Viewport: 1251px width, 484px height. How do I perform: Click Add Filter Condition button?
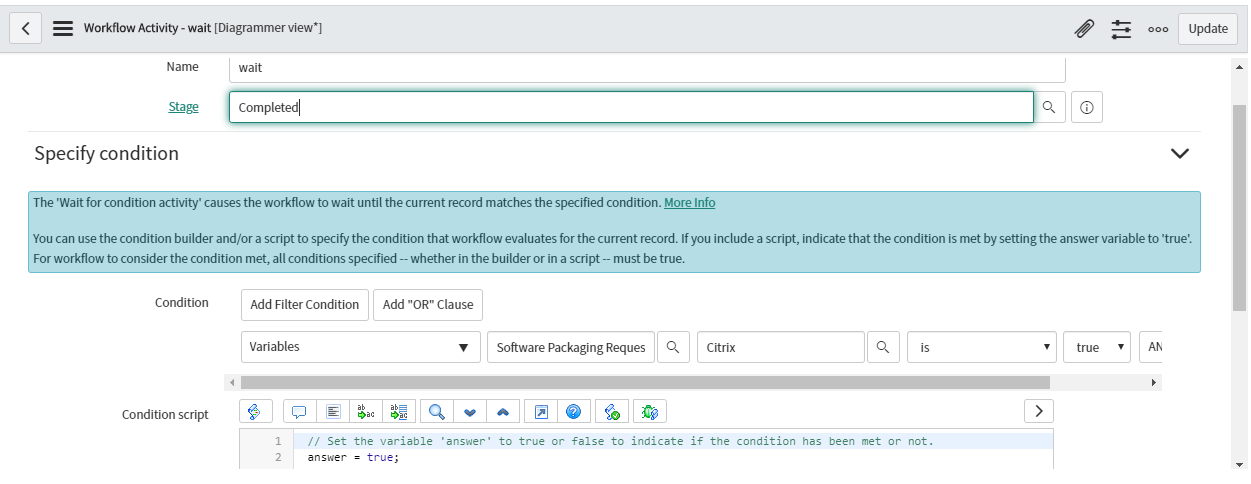click(305, 304)
